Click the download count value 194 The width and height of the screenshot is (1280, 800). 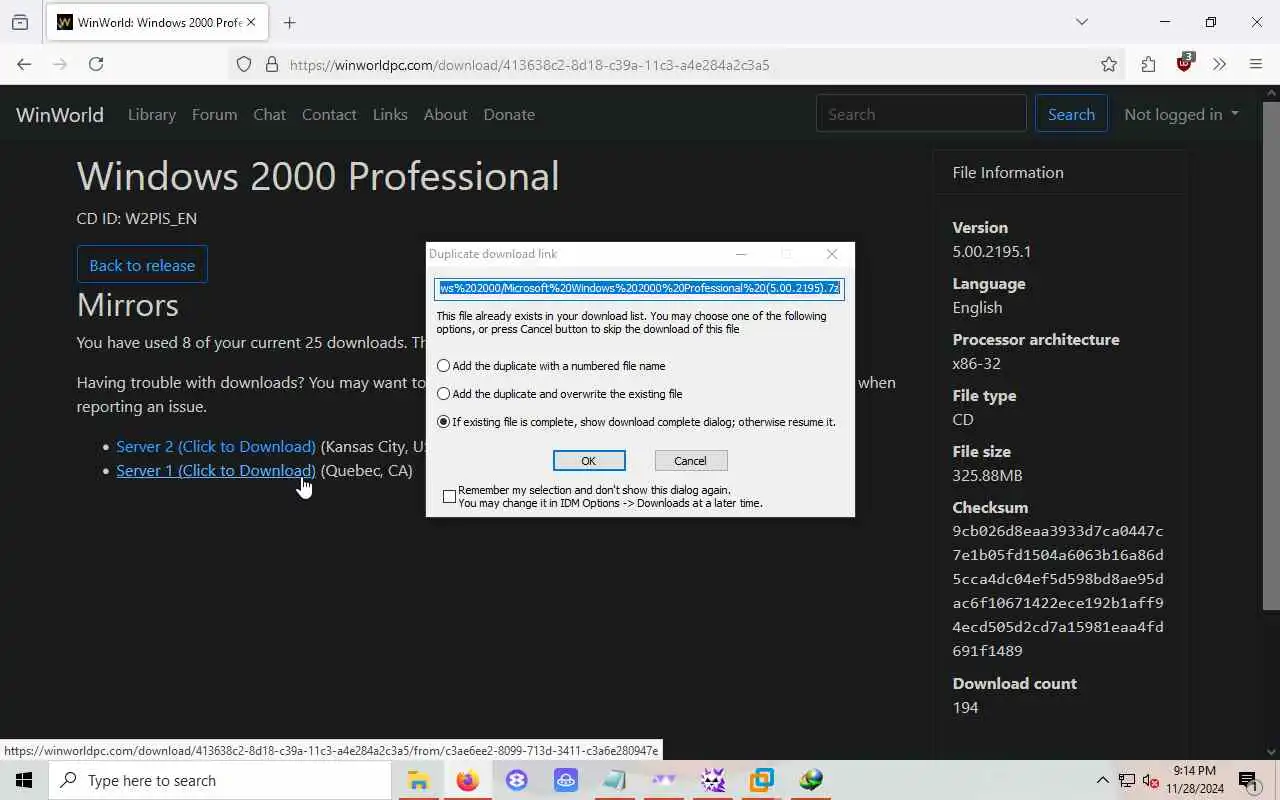point(966,707)
